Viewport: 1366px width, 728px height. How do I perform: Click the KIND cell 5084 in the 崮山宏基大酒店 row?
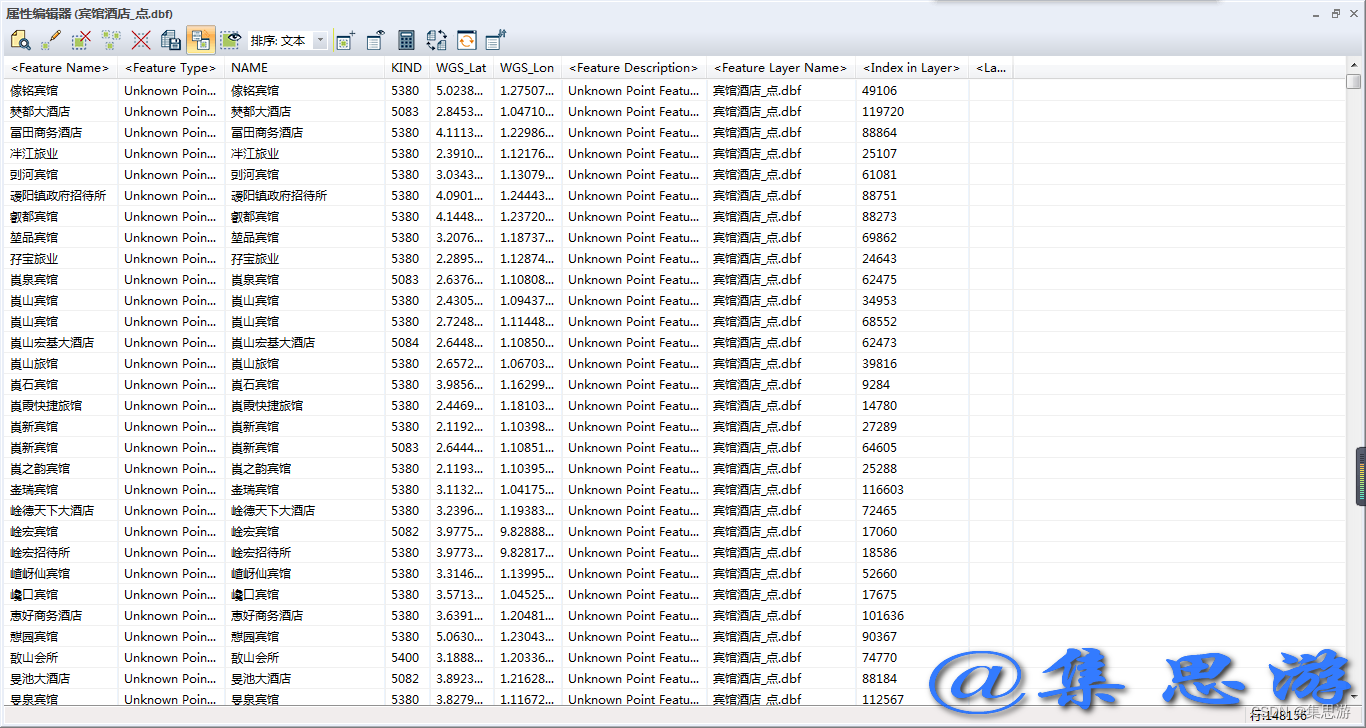pos(407,342)
